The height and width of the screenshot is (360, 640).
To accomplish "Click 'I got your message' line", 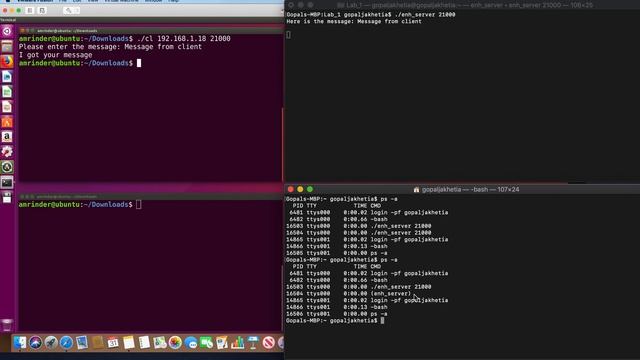I will [x=56, y=55].
